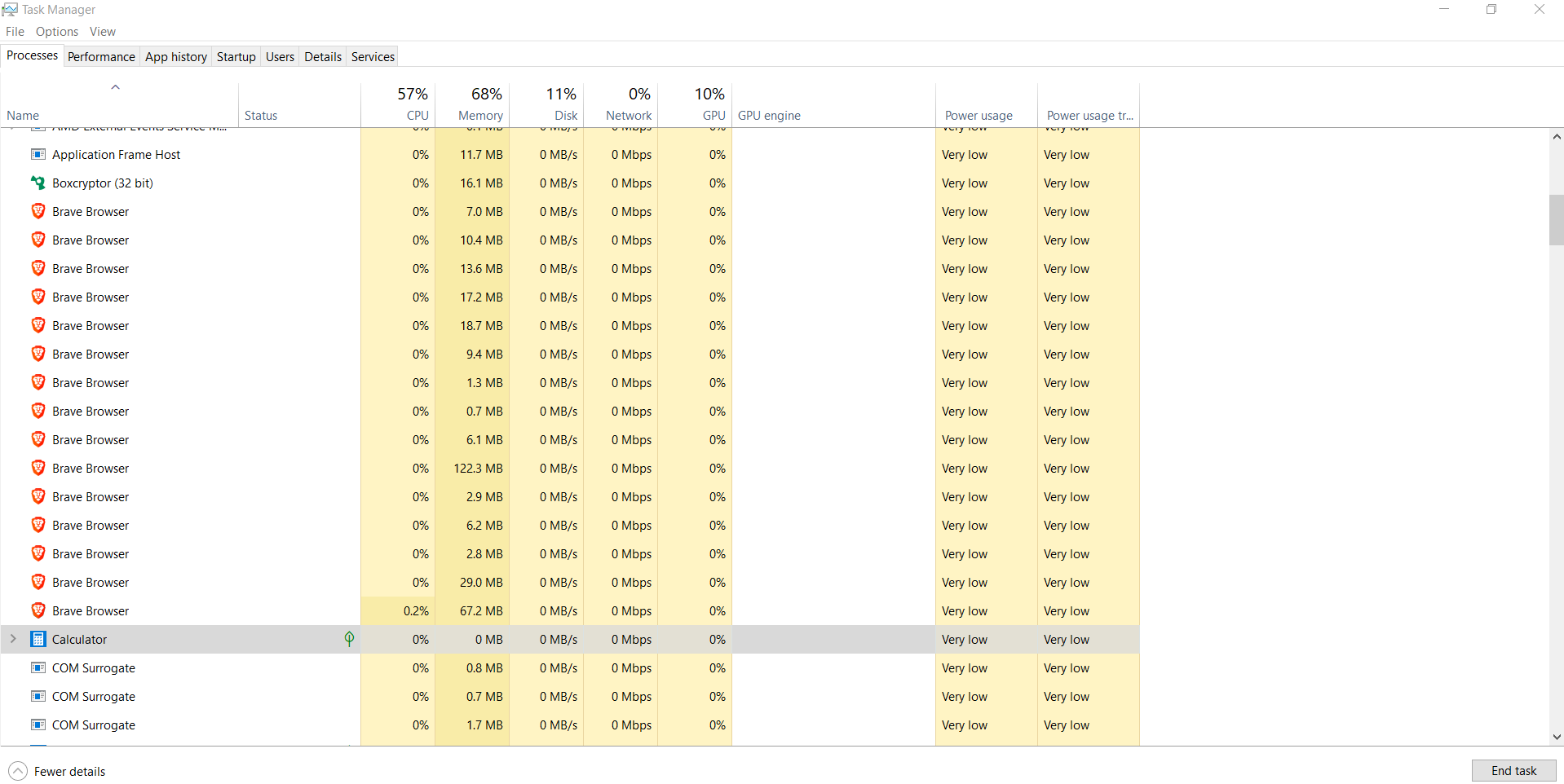
Task: Click the Fewer details arrow icon
Action: (x=18, y=771)
